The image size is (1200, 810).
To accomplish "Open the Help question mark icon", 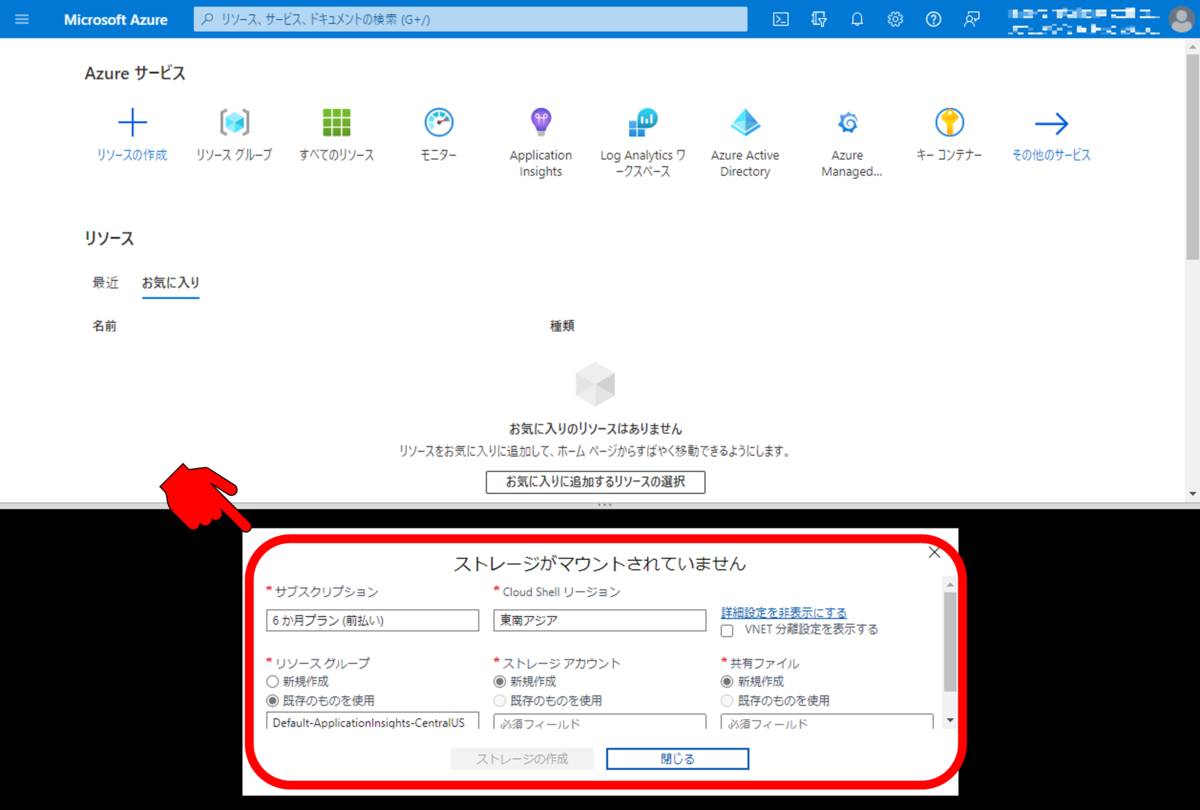I will tap(933, 19).
